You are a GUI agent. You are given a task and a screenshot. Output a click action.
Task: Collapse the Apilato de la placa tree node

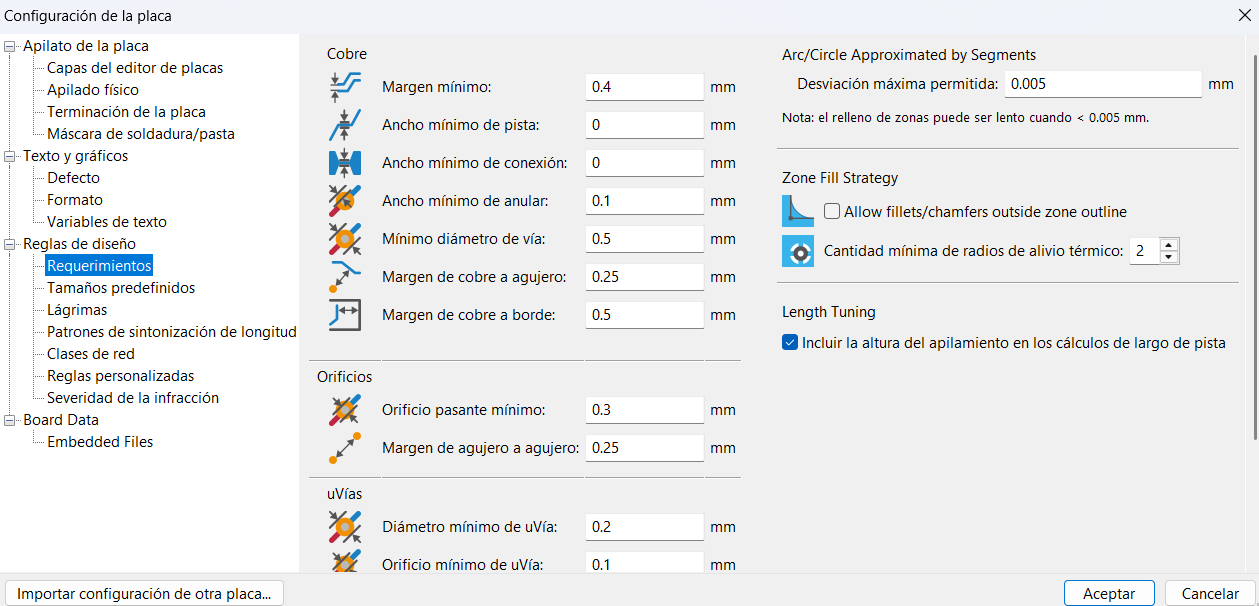coord(11,46)
